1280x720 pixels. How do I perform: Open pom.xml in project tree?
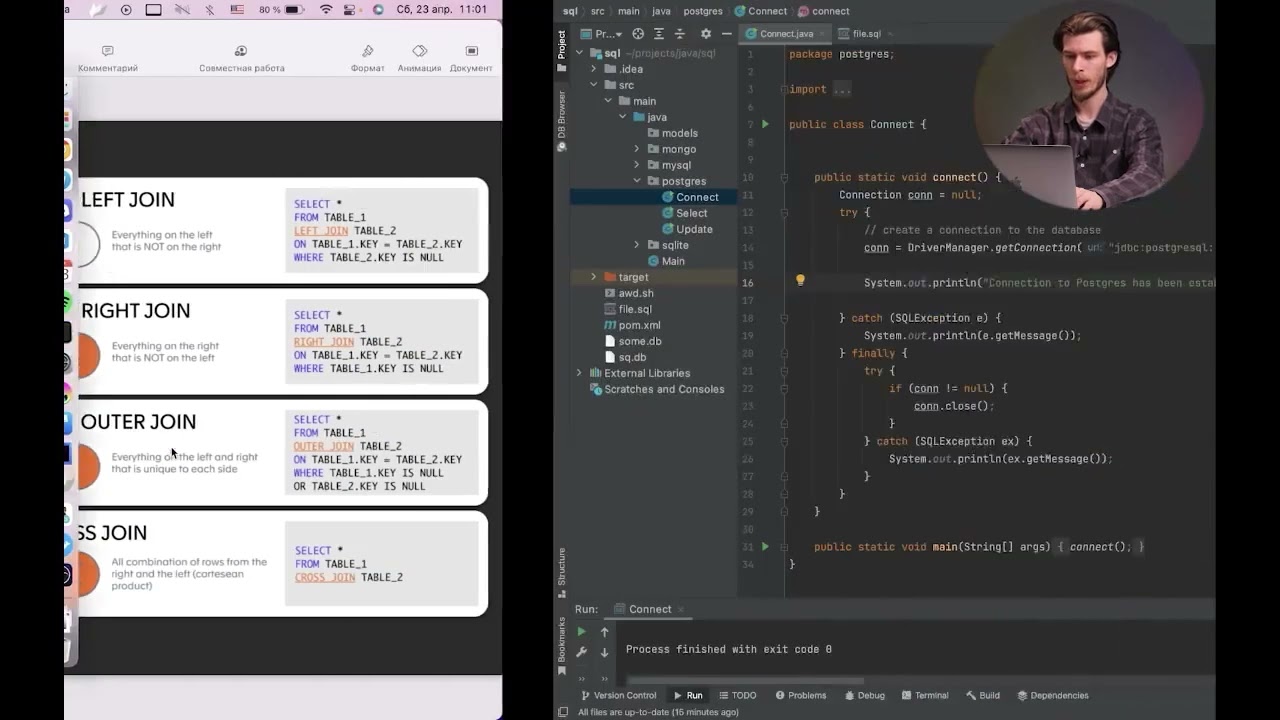pyautogui.click(x=632, y=325)
